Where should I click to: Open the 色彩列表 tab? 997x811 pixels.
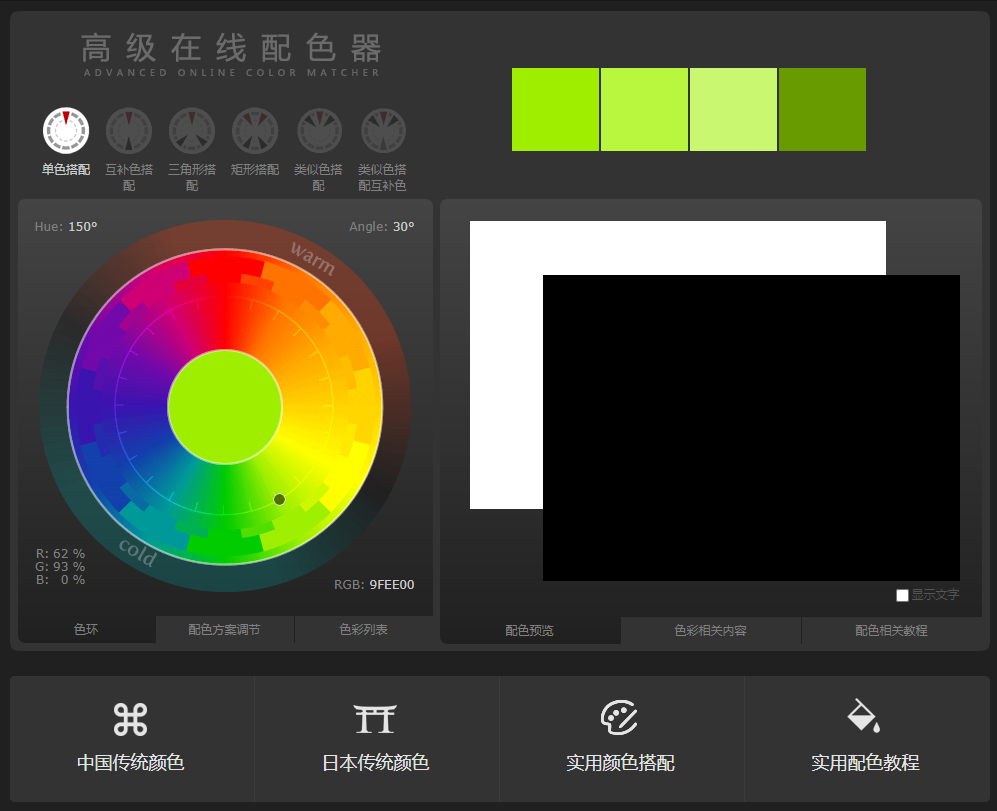(364, 629)
